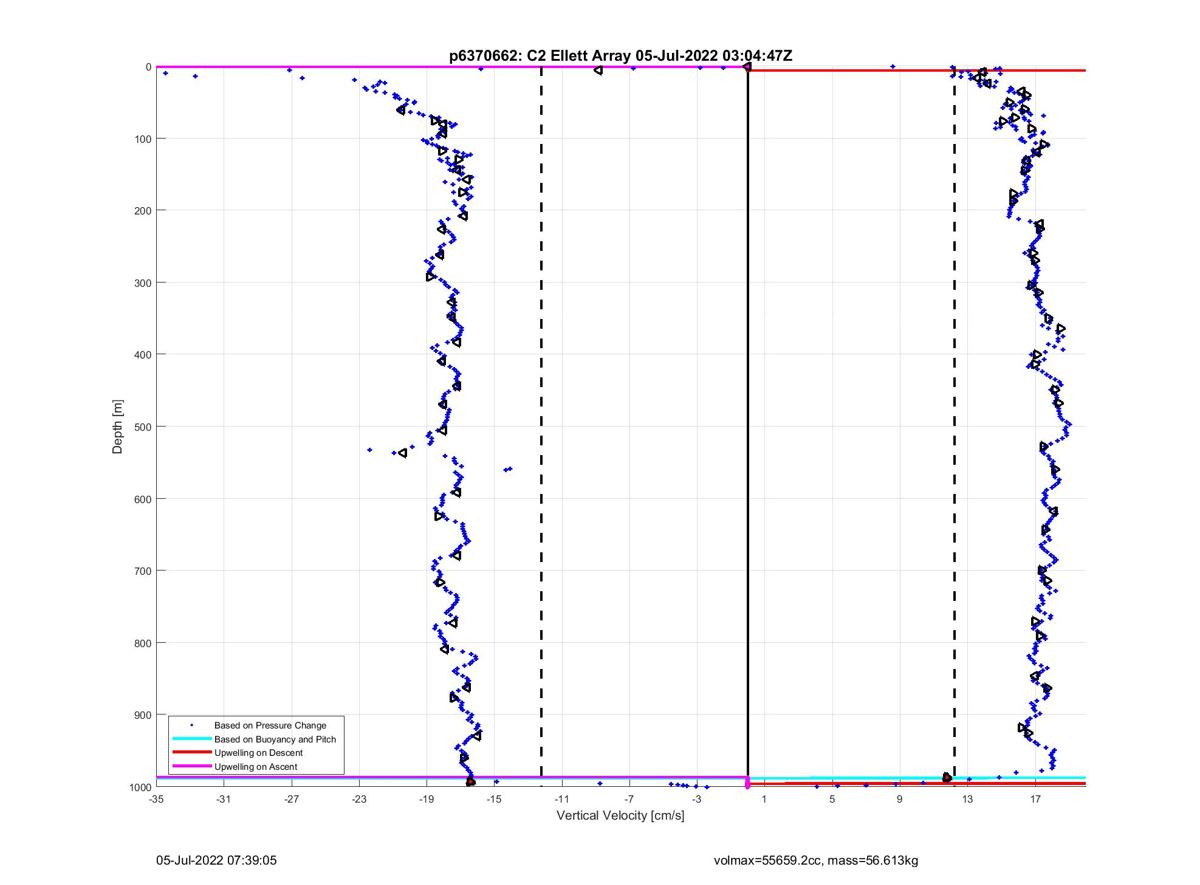Click the 'Upwelling on Descent' legend entry
The image size is (1200, 885).
(x=258, y=753)
